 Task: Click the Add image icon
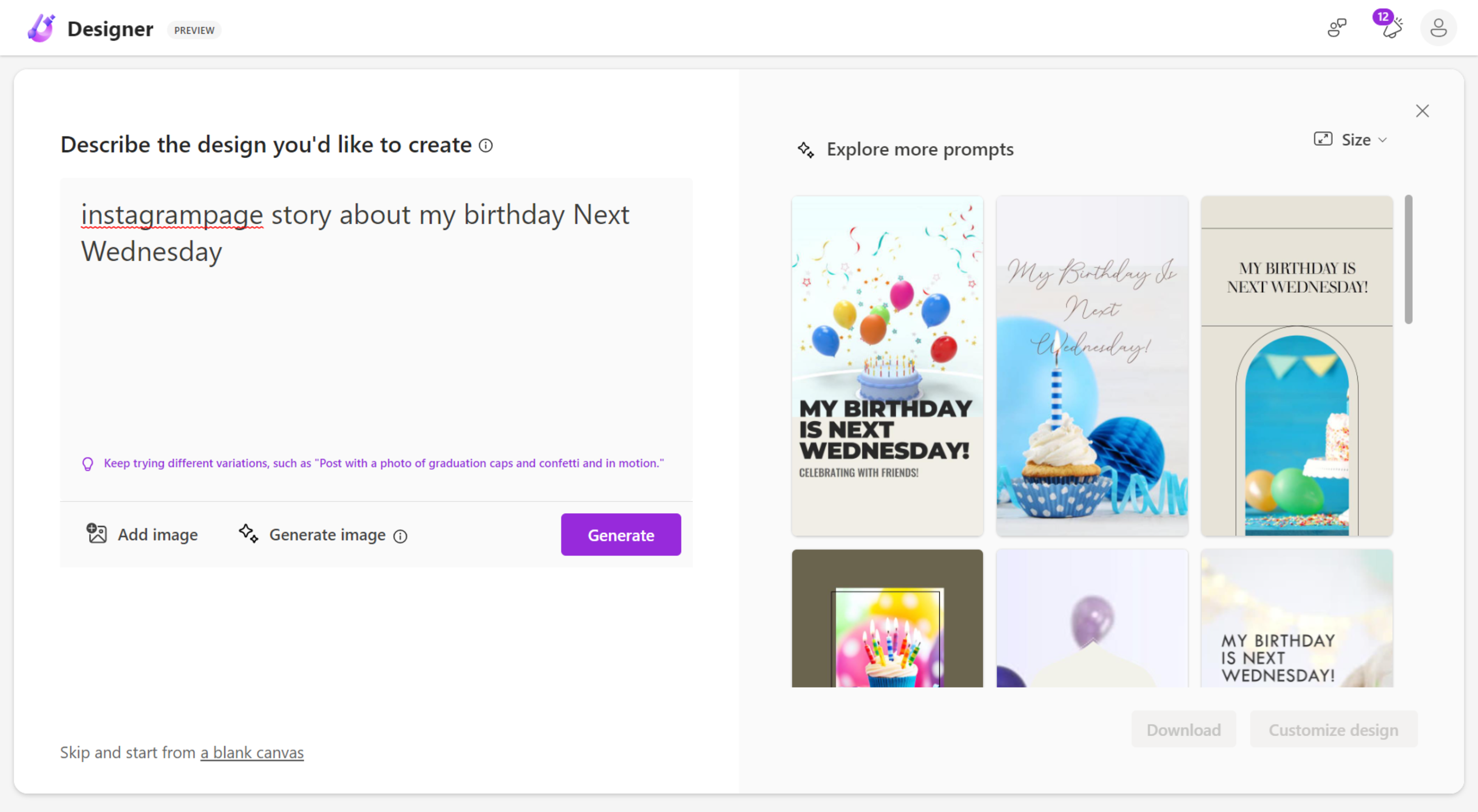[96, 534]
